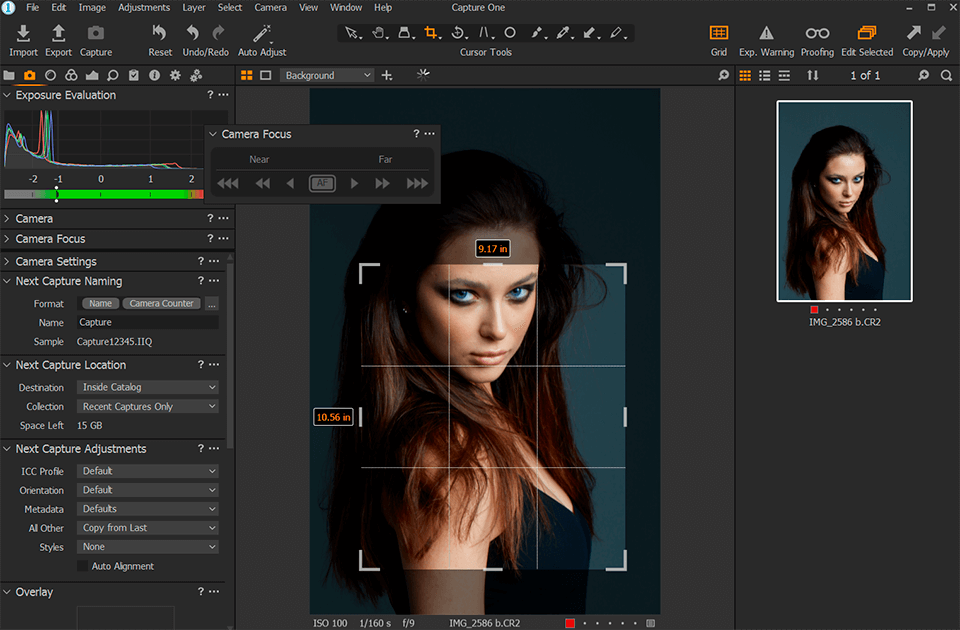
Task: Open the Layer menu
Action: [194, 7]
